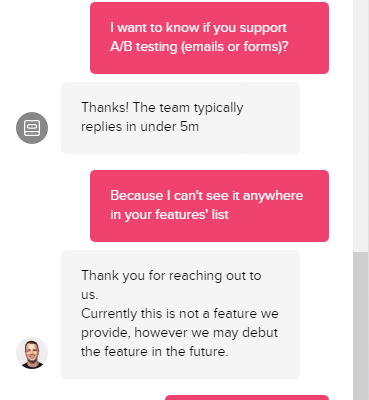Click the line "Thanks! The team typically"
The width and height of the screenshot is (369, 400).
(162, 108)
